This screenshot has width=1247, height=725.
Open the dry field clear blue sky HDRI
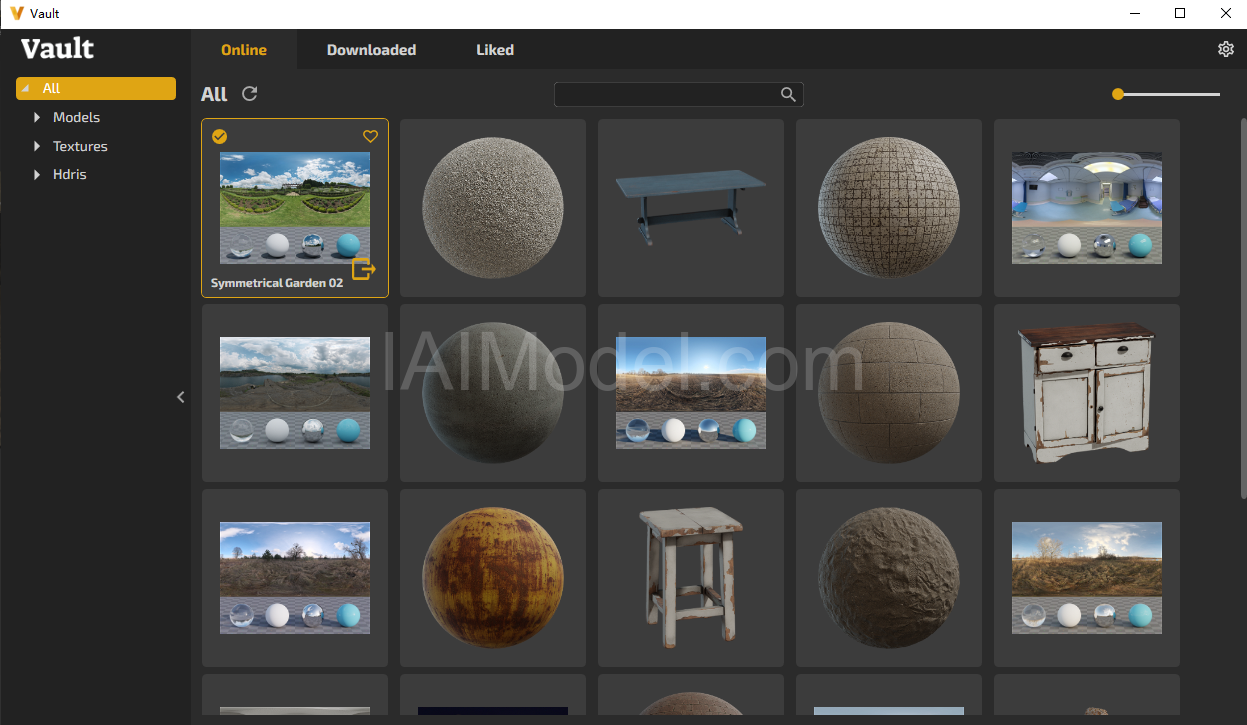point(691,393)
